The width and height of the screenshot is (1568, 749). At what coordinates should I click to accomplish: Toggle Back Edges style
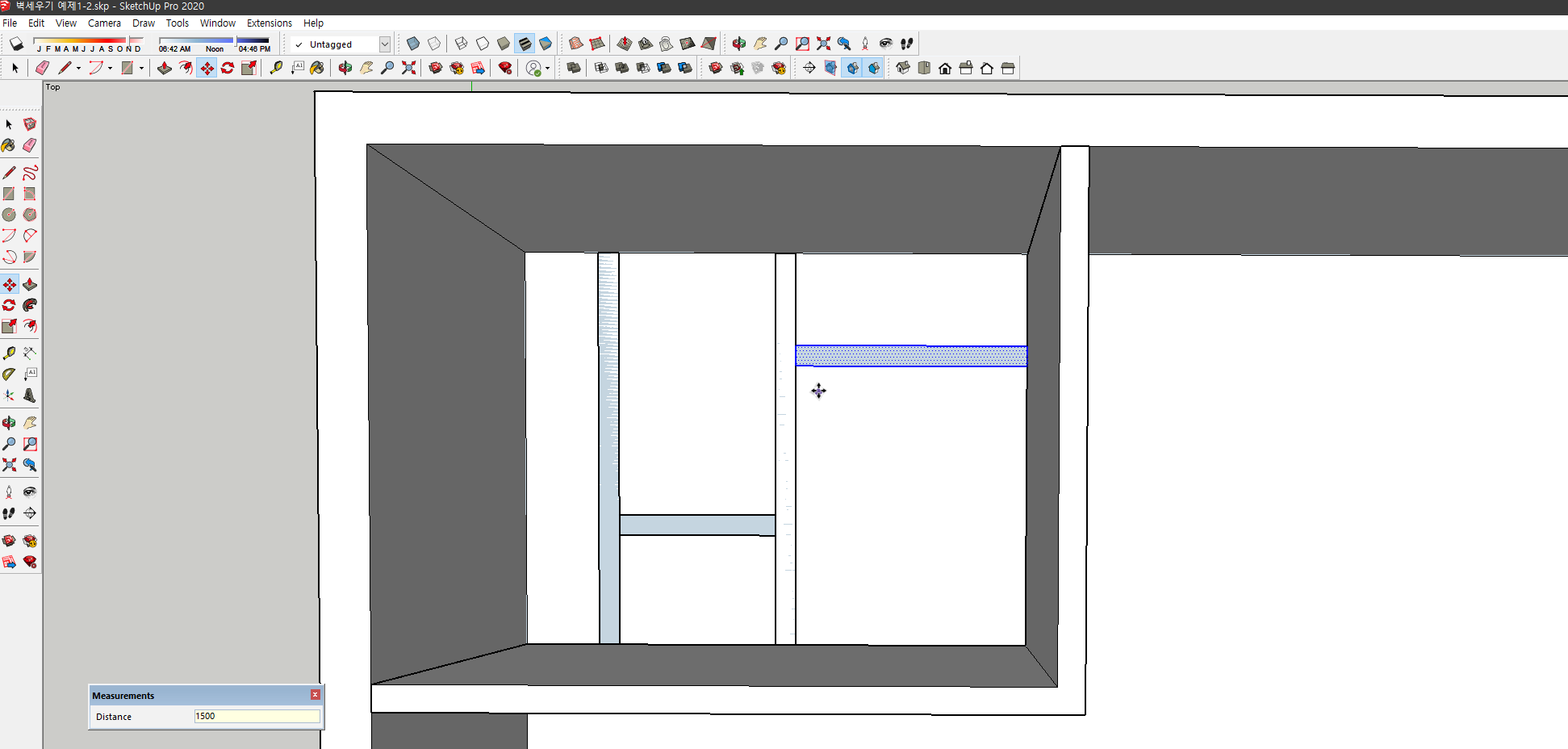(434, 44)
